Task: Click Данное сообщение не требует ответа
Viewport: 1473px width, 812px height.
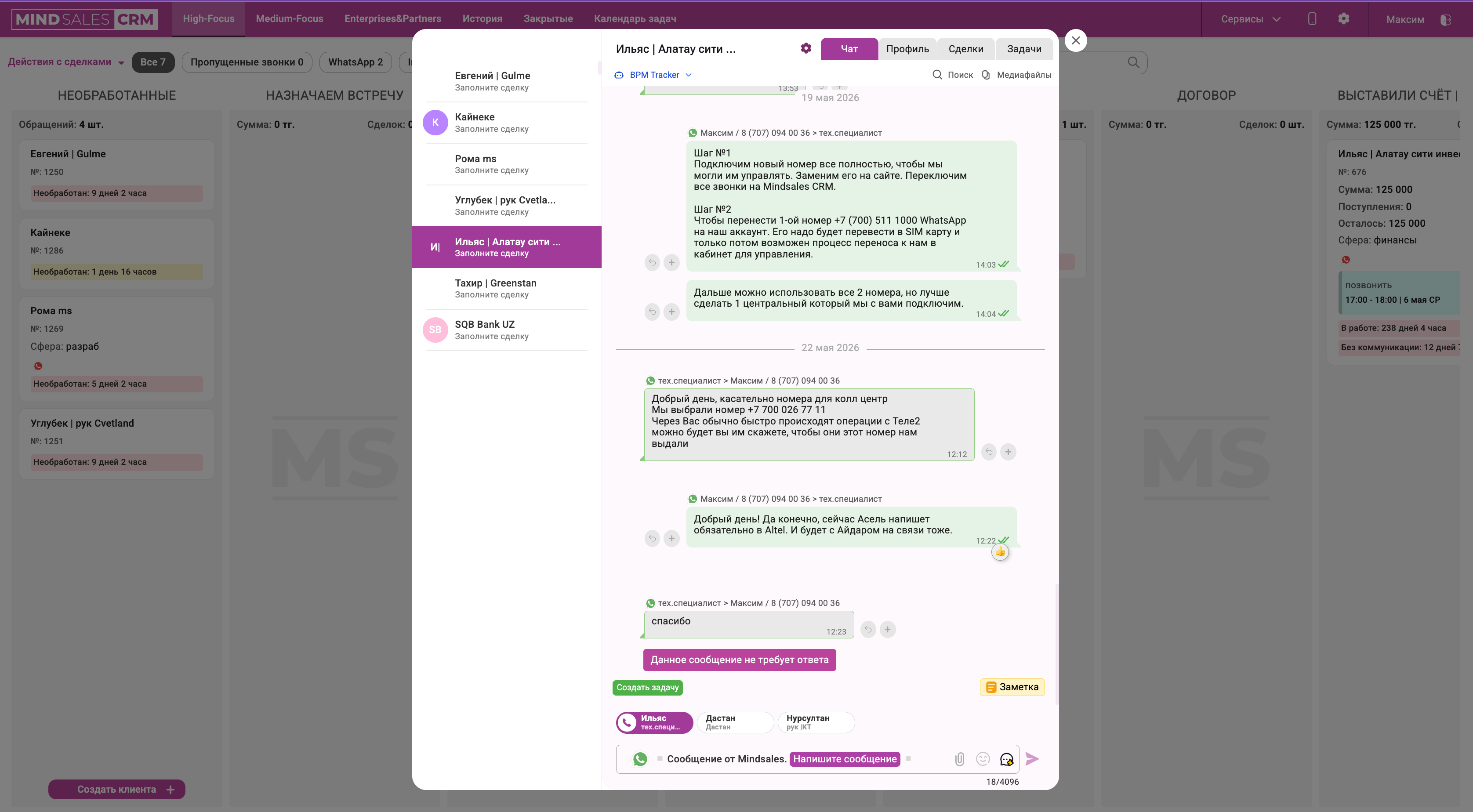Action: (x=740, y=660)
